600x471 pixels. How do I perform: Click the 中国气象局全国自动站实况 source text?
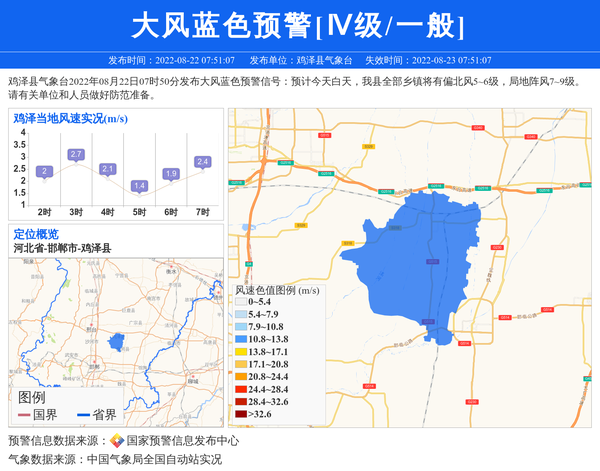[153, 459]
